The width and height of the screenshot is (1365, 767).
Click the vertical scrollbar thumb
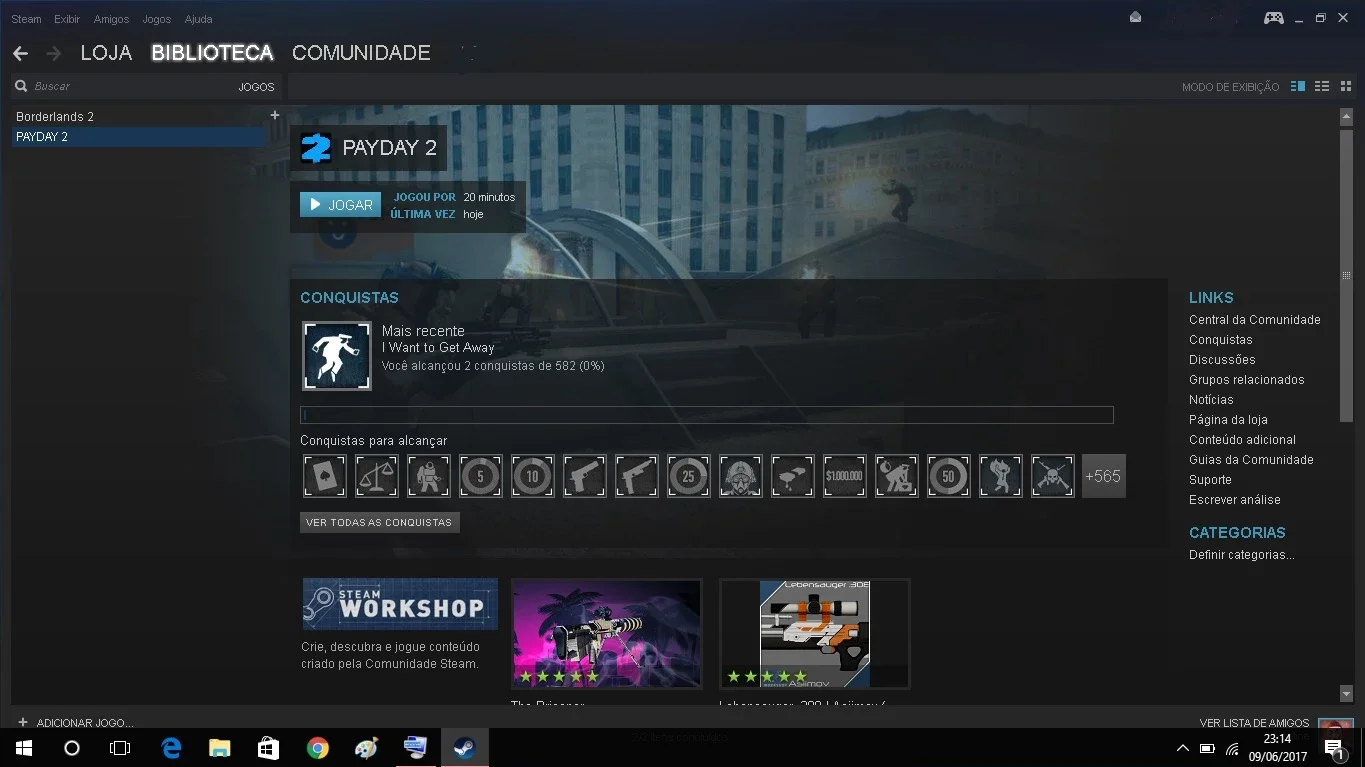(x=1346, y=275)
